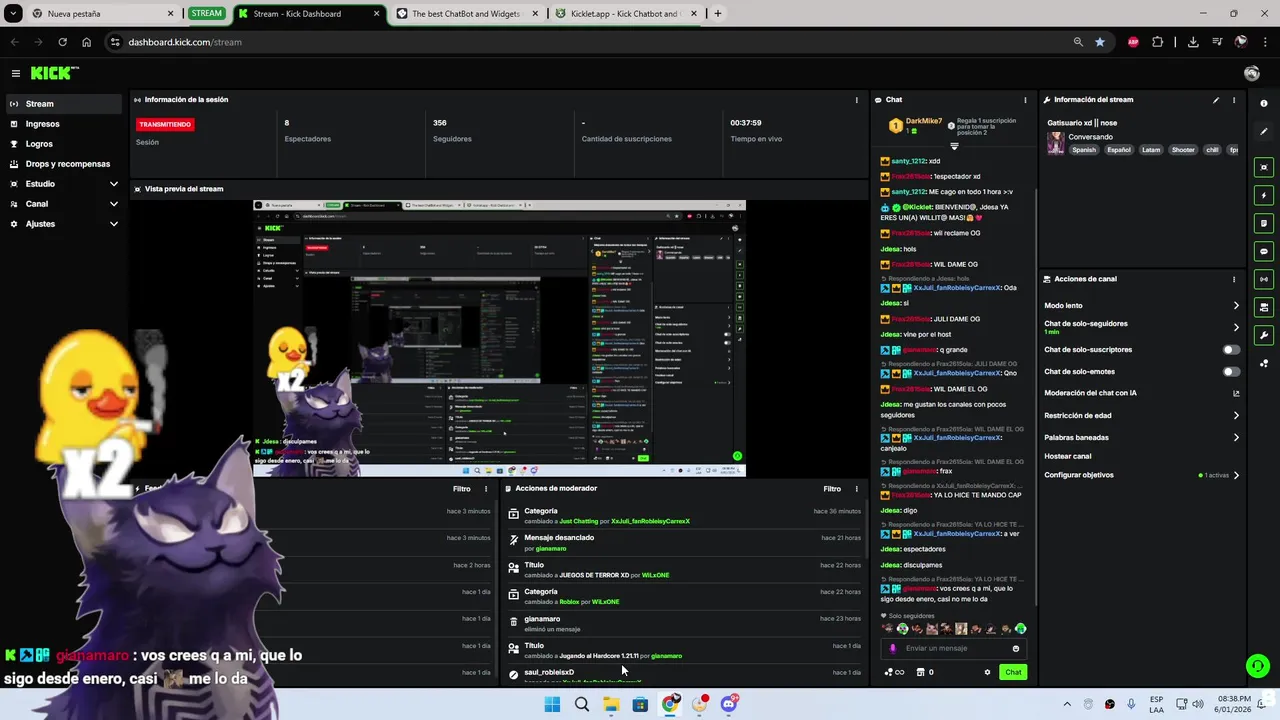The width and height of the screenshot is (1280, 720).
Task: Switch to Nueva pestaña browser tab
Action: (102, 14)
